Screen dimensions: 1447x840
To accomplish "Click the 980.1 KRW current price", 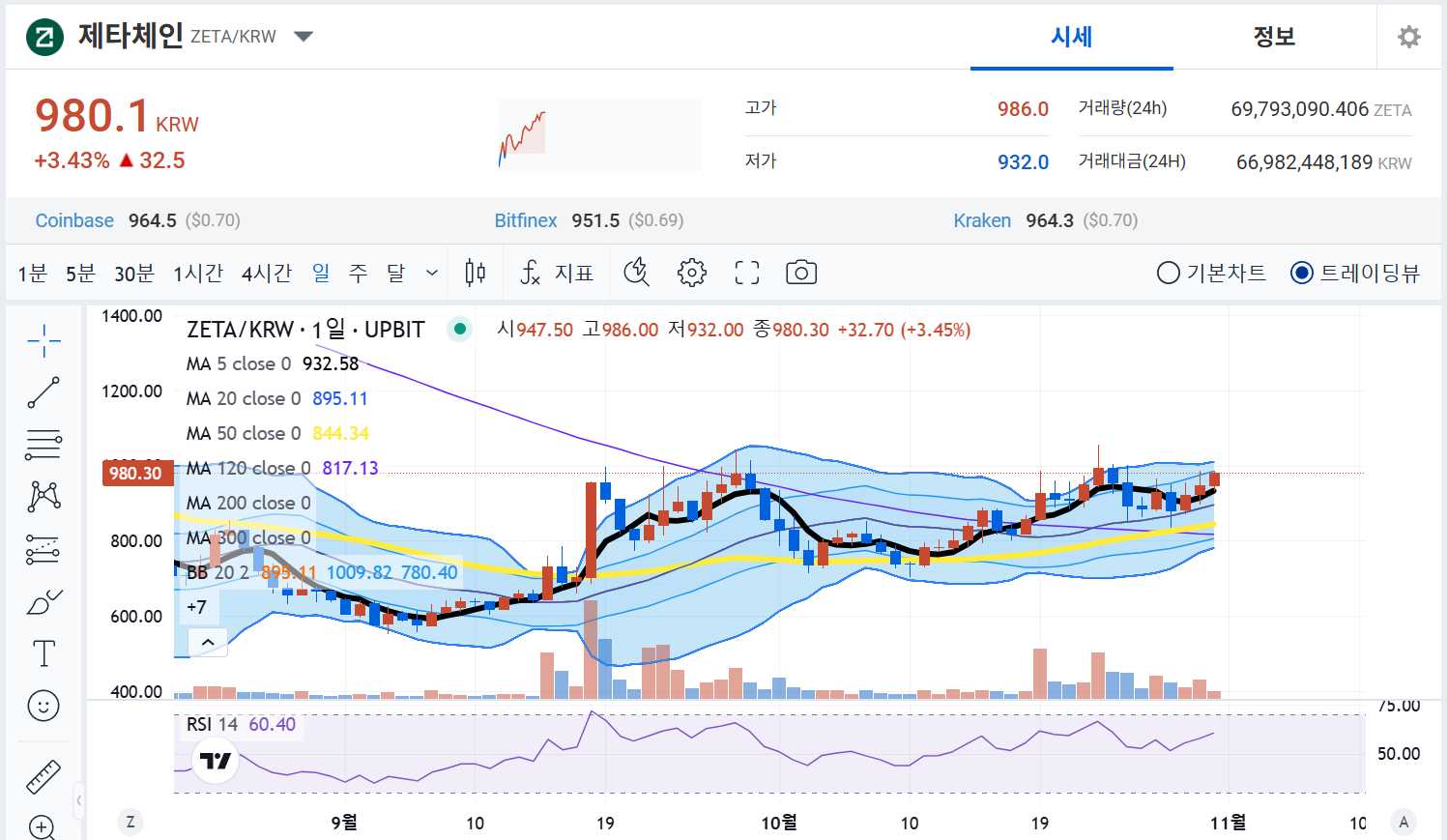I will 117,117.
